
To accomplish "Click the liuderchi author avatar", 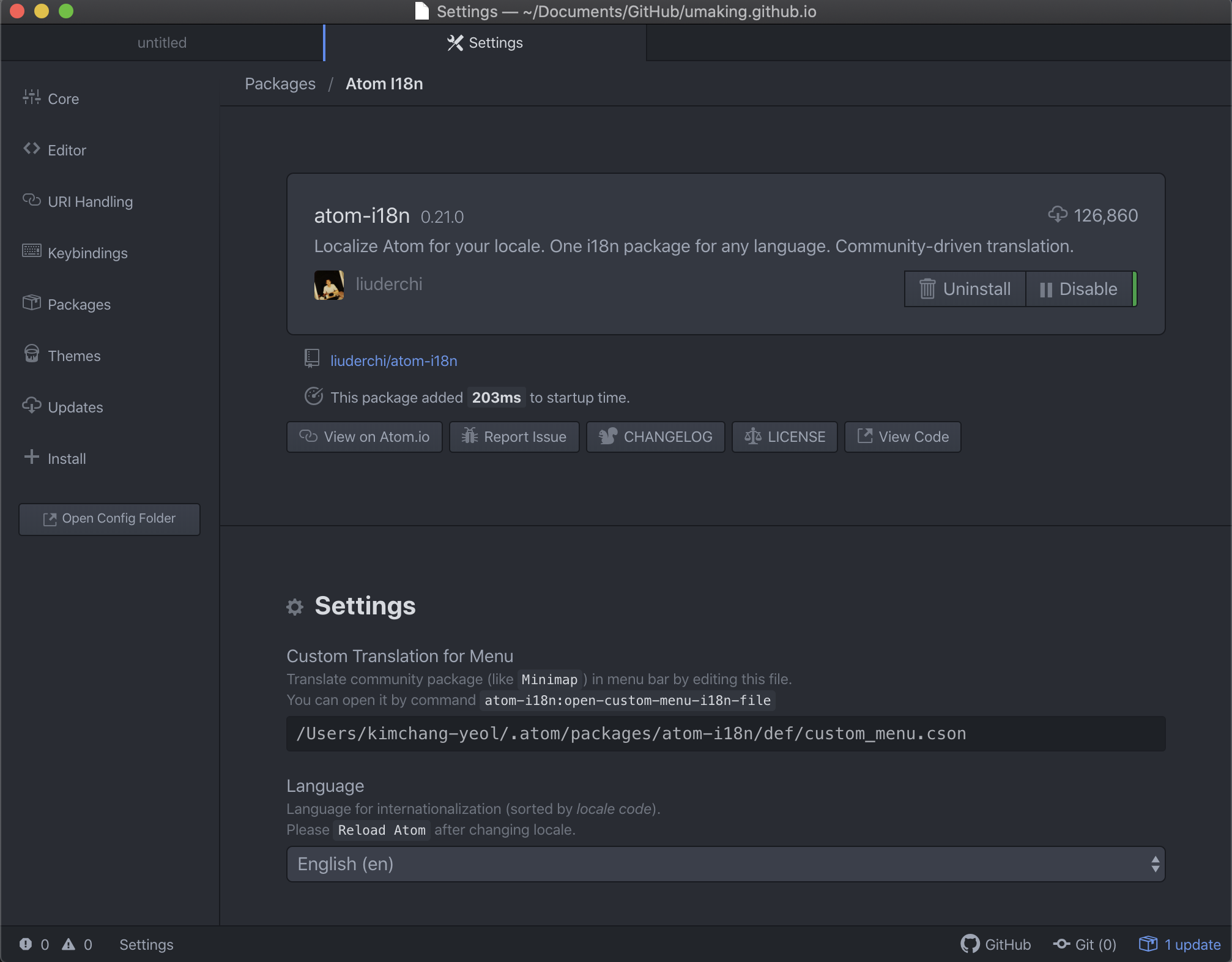I will click(x=329, y=285).
